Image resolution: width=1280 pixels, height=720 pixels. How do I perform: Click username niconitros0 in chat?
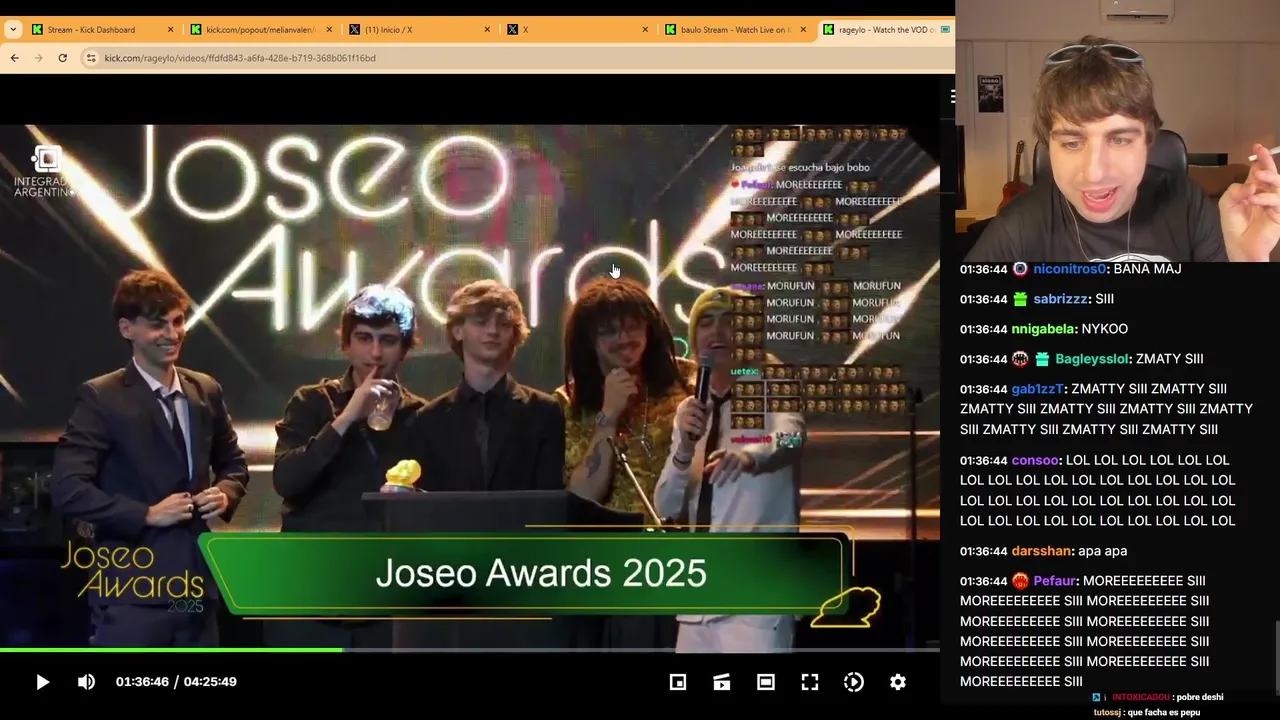[x=1070, y=269]
